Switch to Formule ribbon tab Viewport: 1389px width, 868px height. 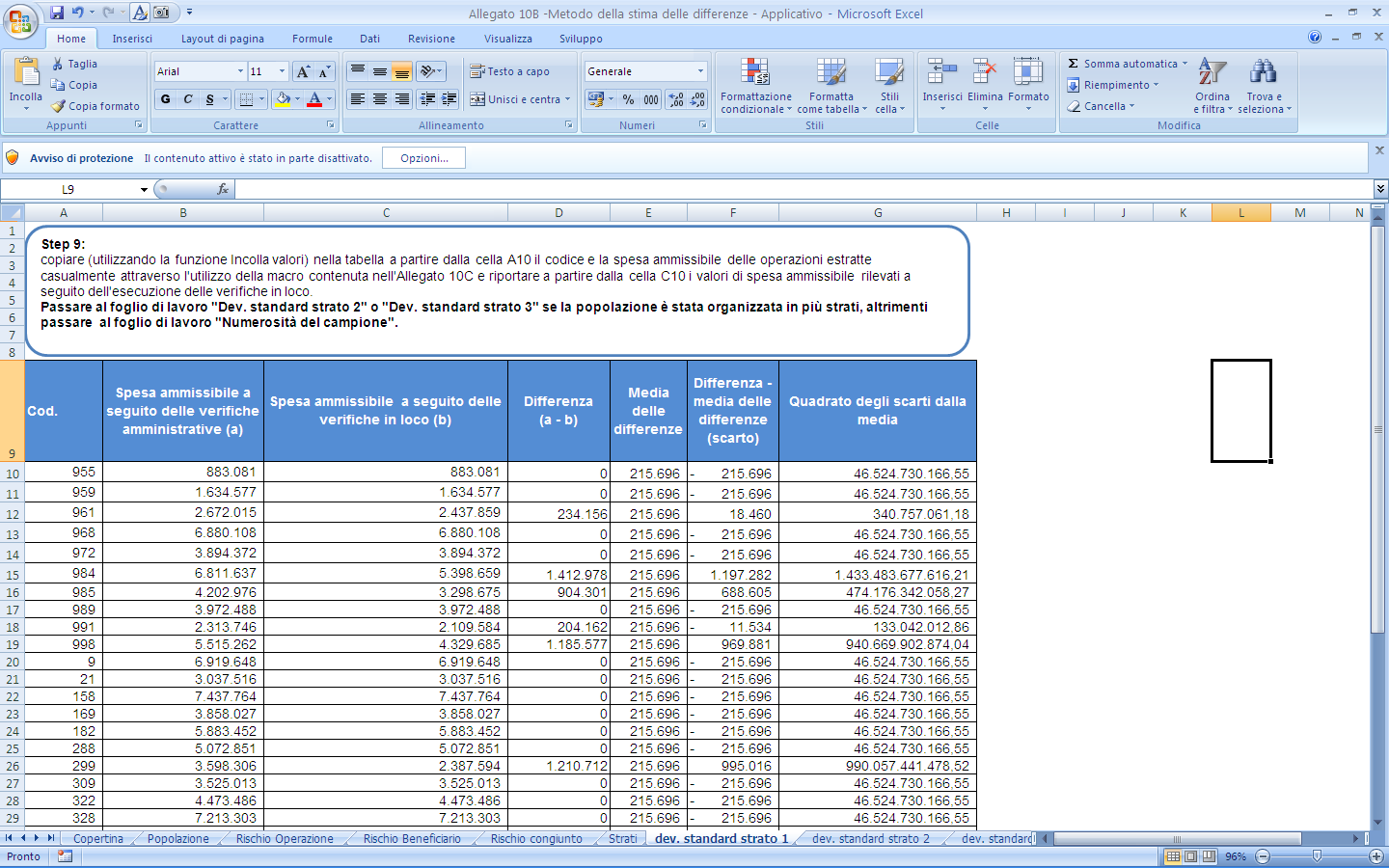[313, 39]
